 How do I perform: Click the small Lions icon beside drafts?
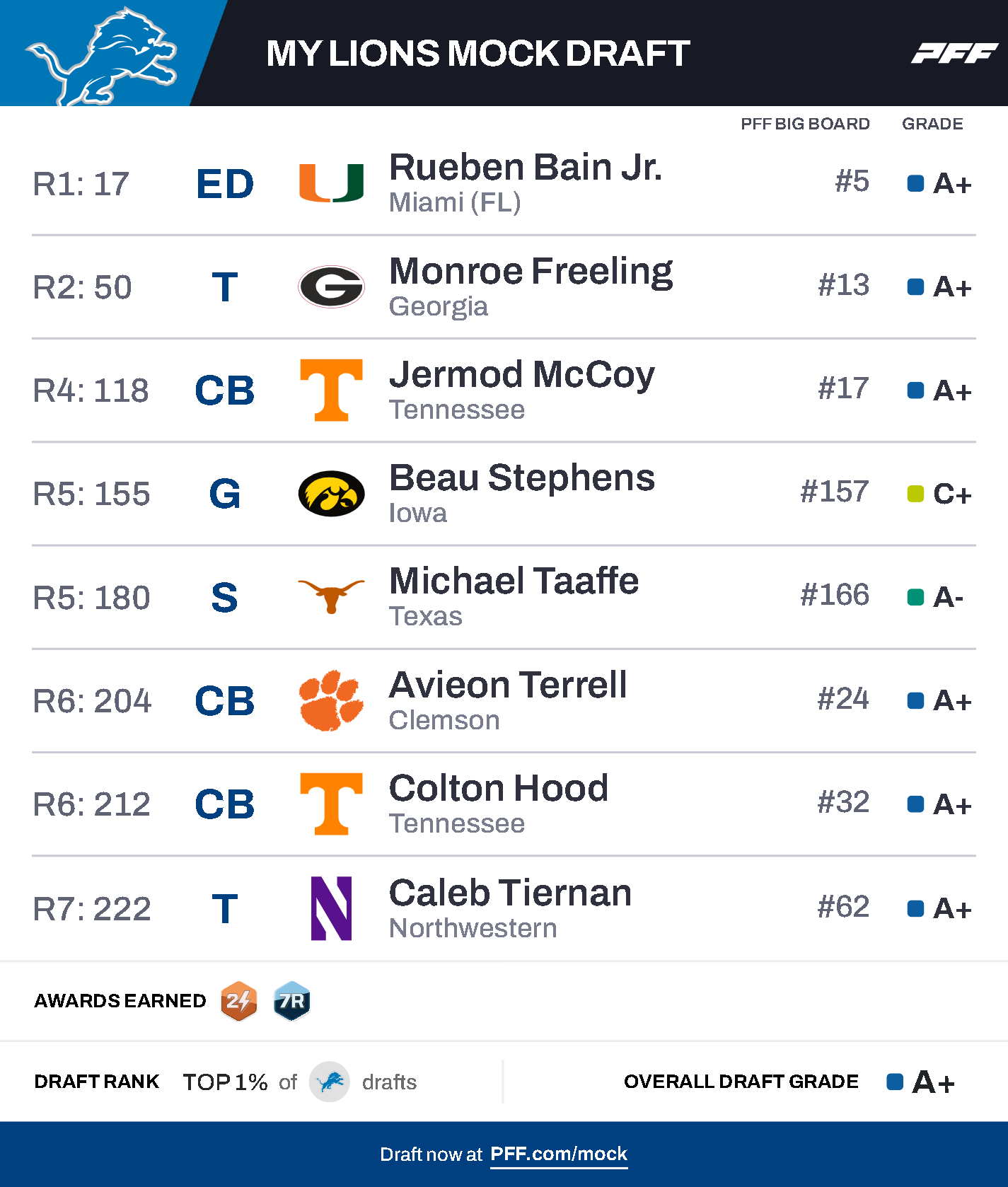pos(330,1082)
